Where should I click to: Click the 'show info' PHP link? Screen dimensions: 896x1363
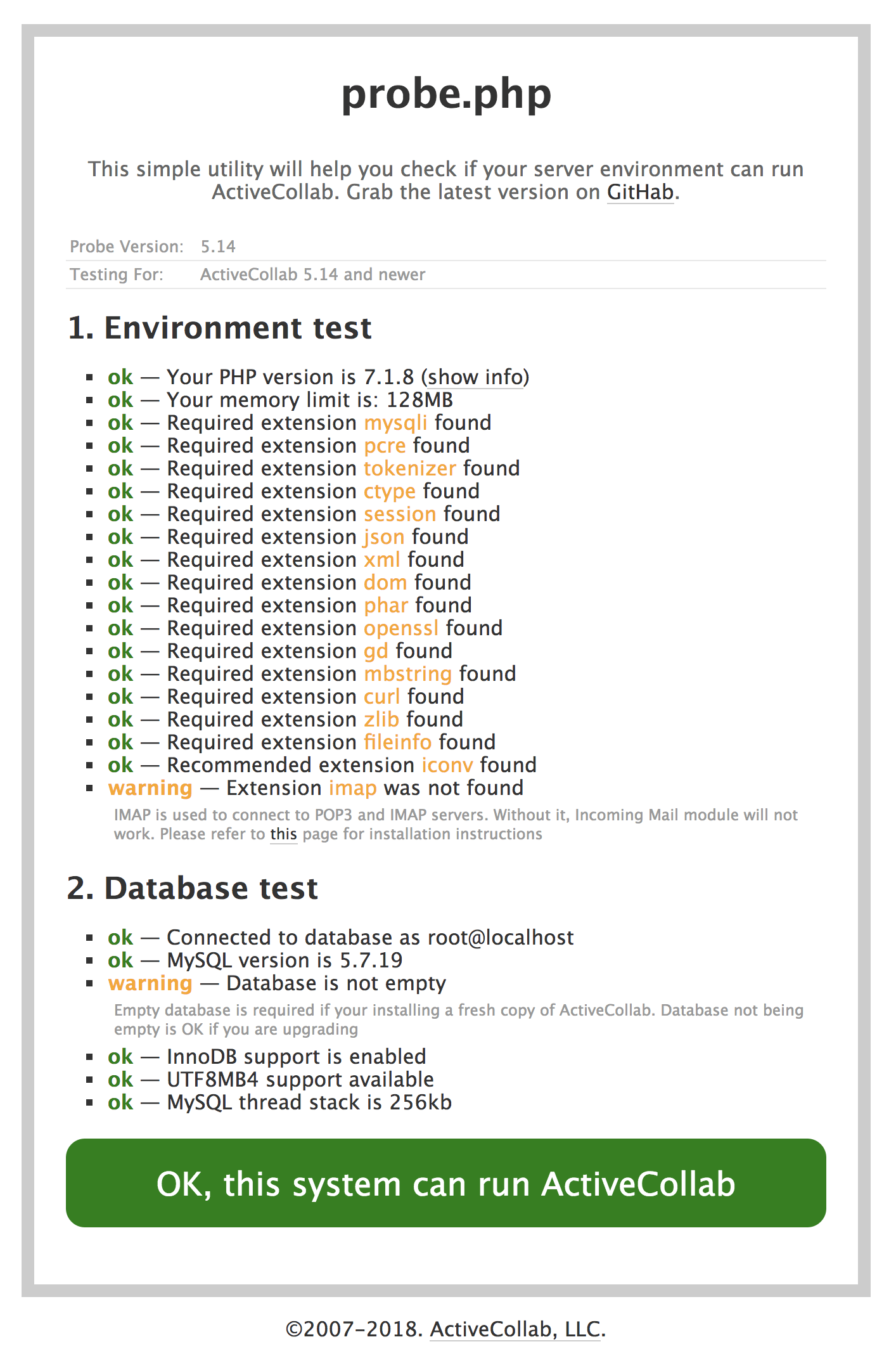click(477, 377)
